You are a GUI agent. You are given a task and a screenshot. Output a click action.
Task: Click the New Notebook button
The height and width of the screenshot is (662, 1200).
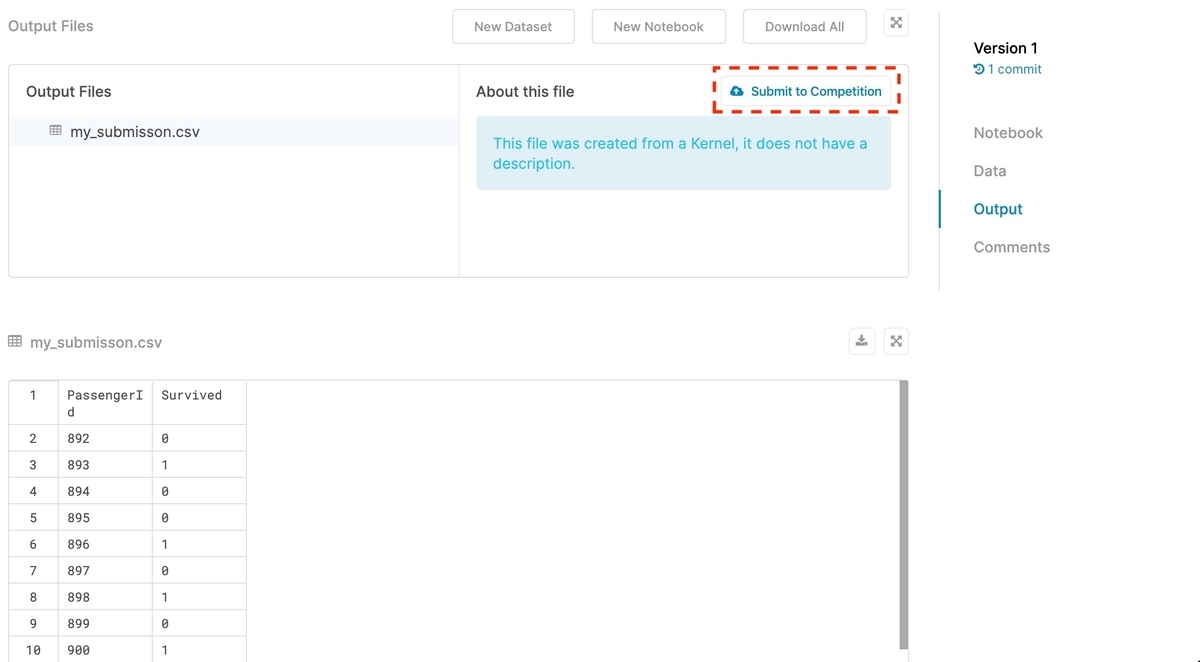tap(658, 27)
